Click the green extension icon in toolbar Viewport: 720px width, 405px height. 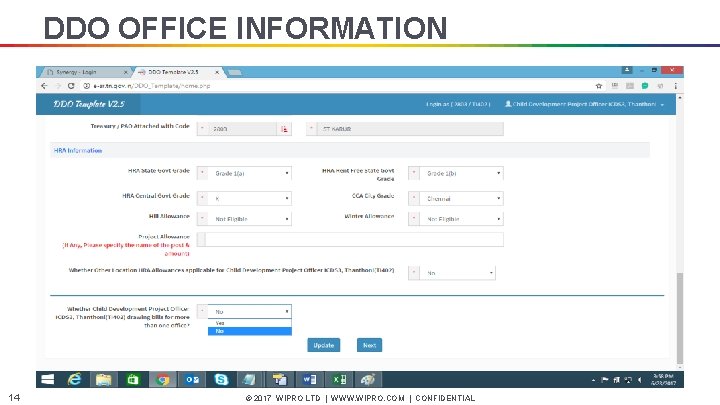[645, 86]
